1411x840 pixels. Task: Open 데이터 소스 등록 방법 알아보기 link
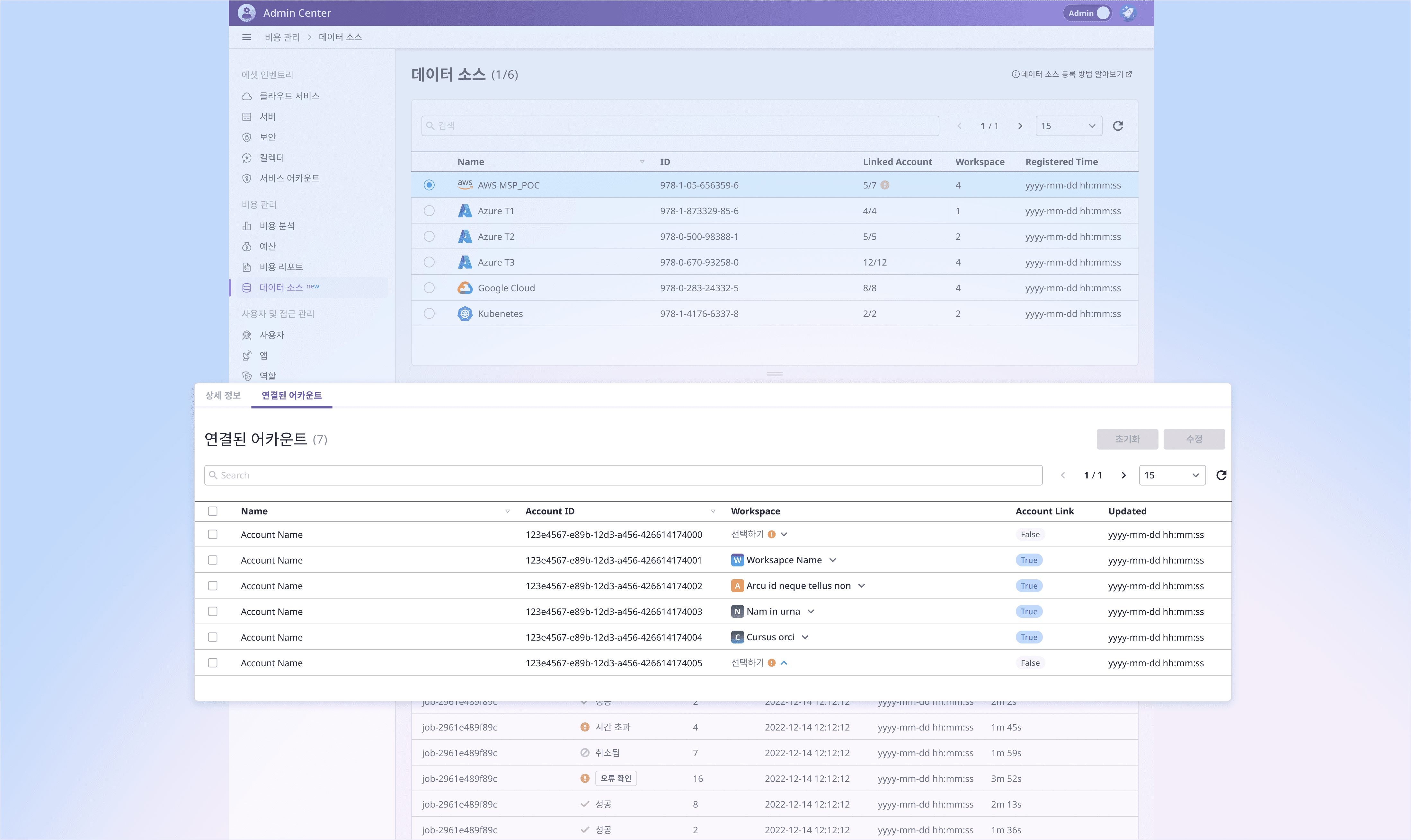click(1072, 74)
